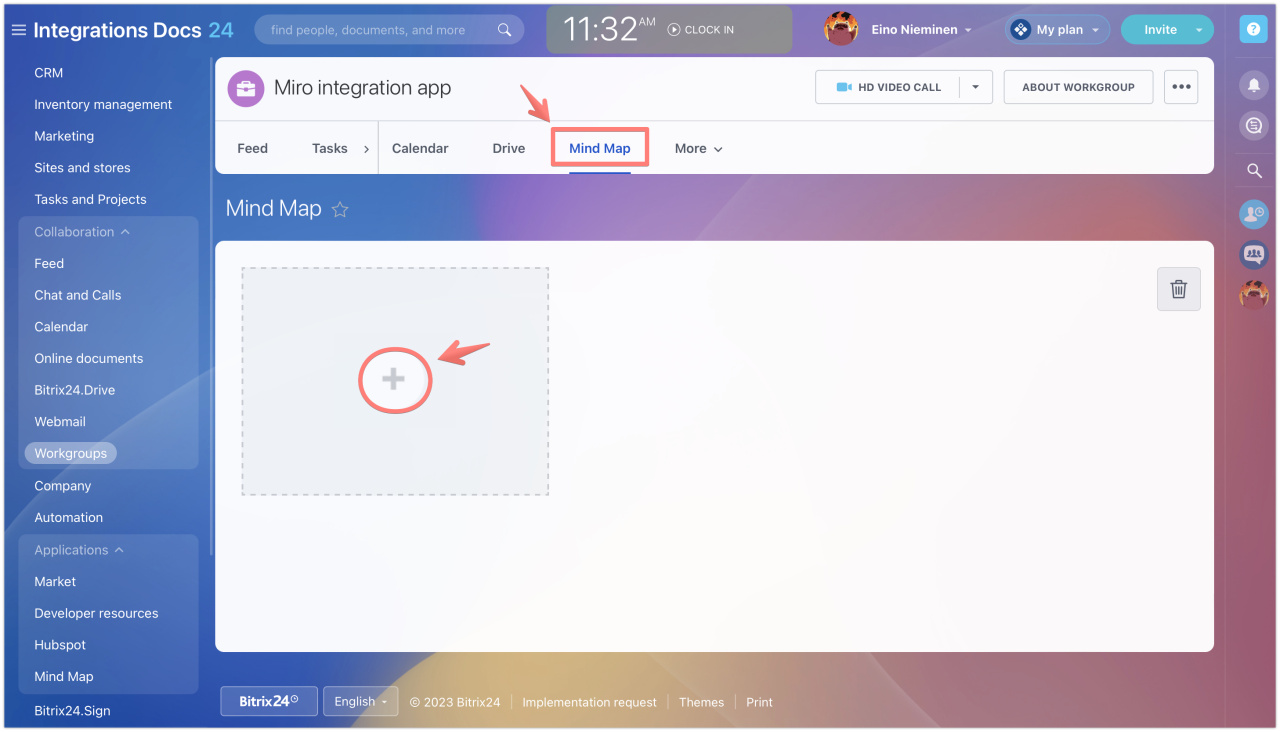Image resolution: width=1280 pixels, height=732 pixels.
Task: Open Feed in left sidebar
Action: [x=49, y=264]
